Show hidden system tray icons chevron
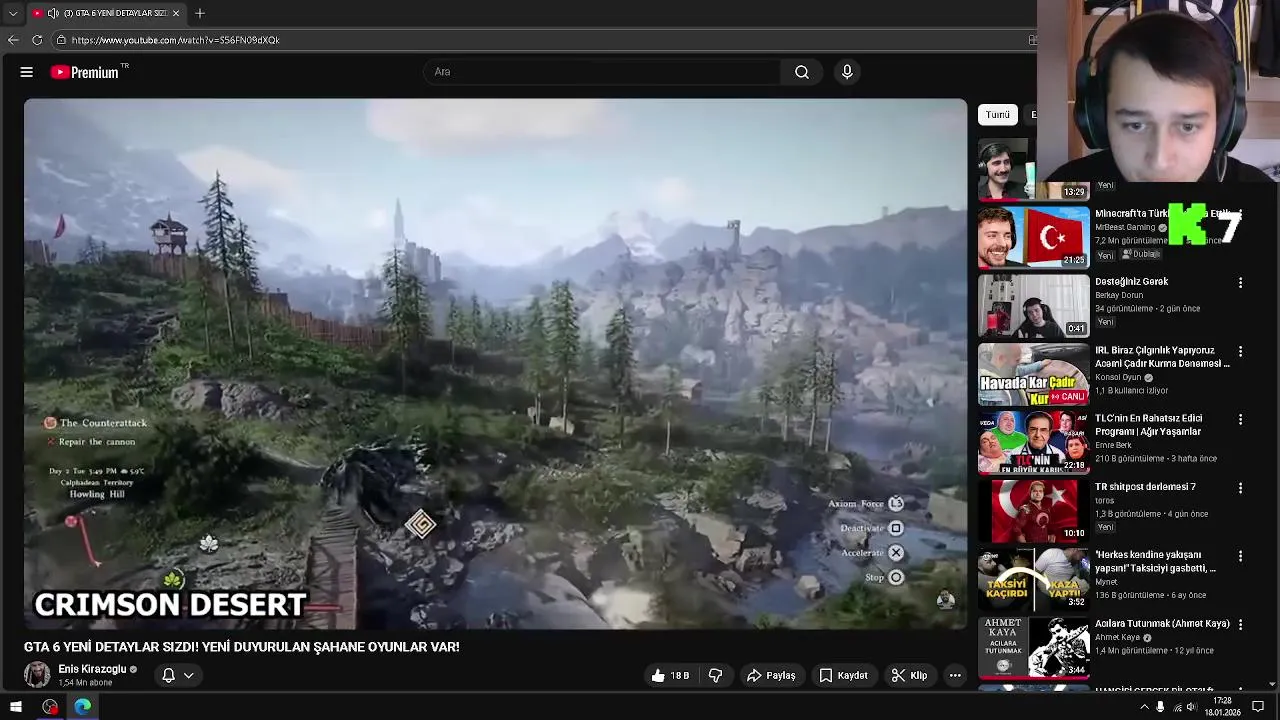The image size is (1280, 720). pyautogui.click(x=1144, y=707)
